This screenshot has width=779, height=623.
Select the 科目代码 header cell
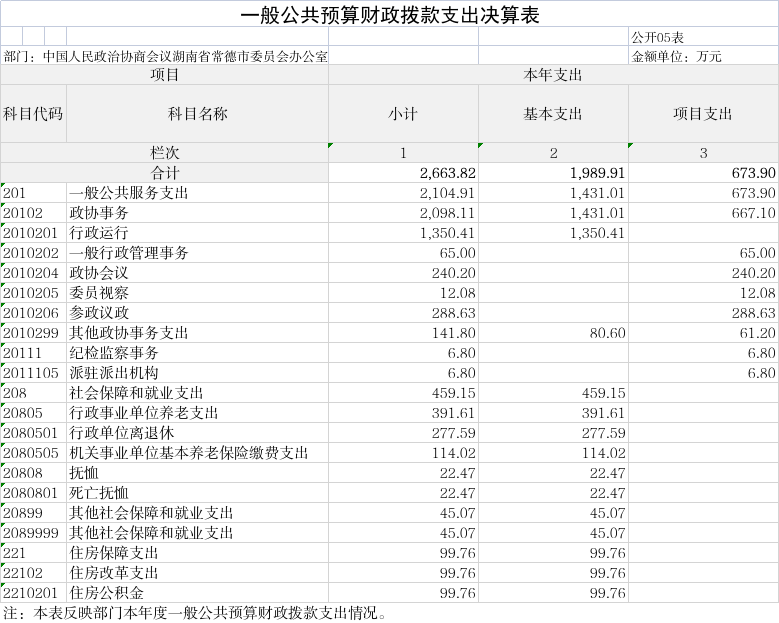33,114
